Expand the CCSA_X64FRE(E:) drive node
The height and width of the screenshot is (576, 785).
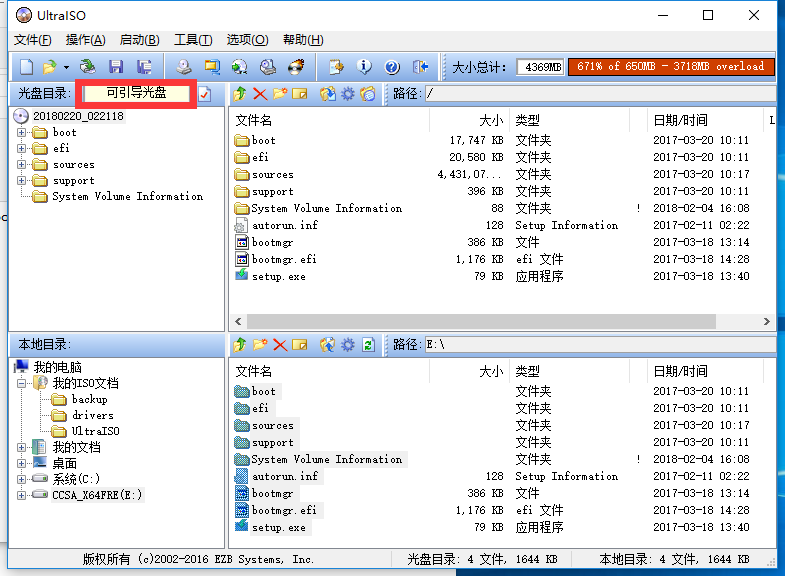point(21,495)
